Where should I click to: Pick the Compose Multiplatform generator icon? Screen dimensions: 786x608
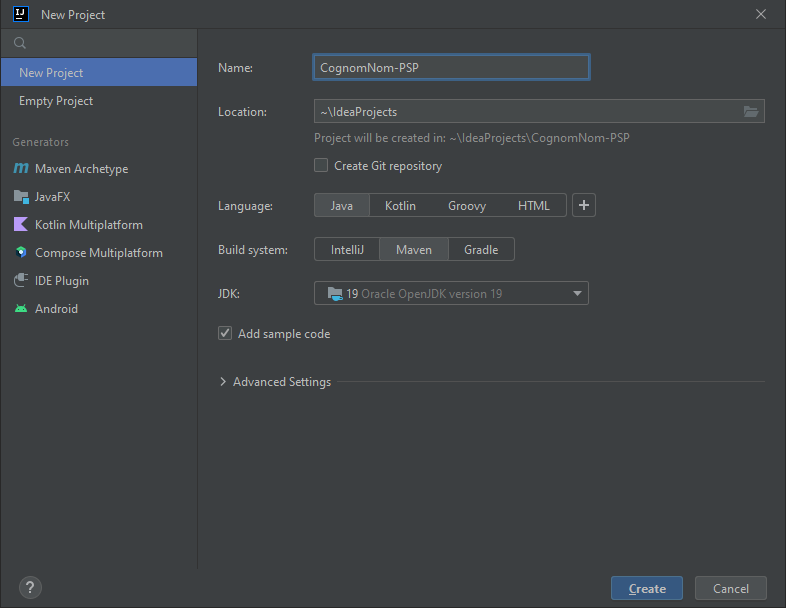click(x=21, y=253)
